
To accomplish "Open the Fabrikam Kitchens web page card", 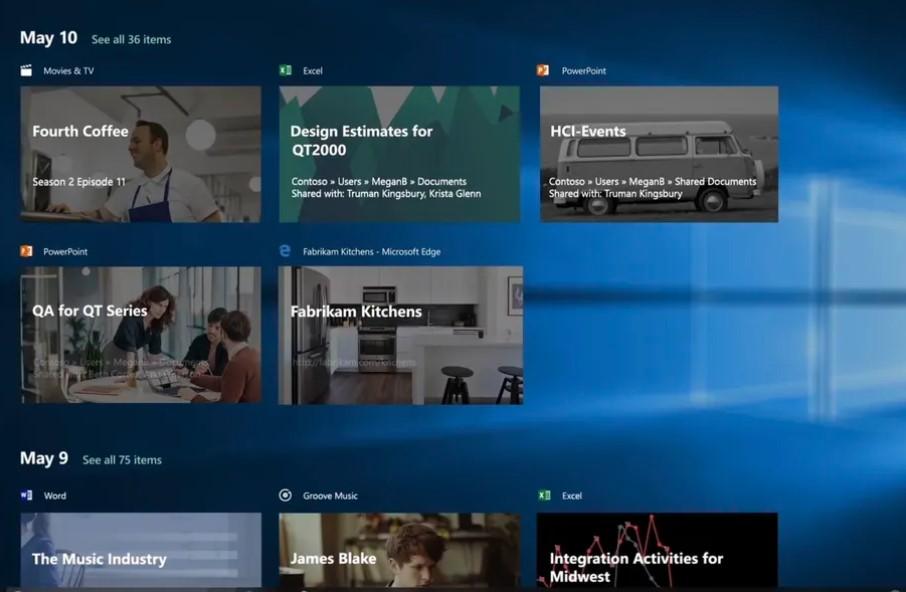I will (x=401, y=335).
